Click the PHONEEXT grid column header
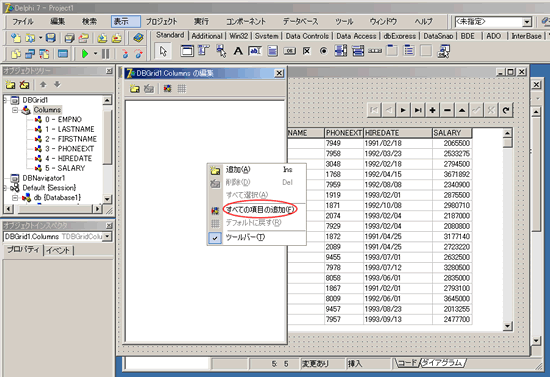Image resolution: width=550 pixels, height=377 pixels. 344,133
